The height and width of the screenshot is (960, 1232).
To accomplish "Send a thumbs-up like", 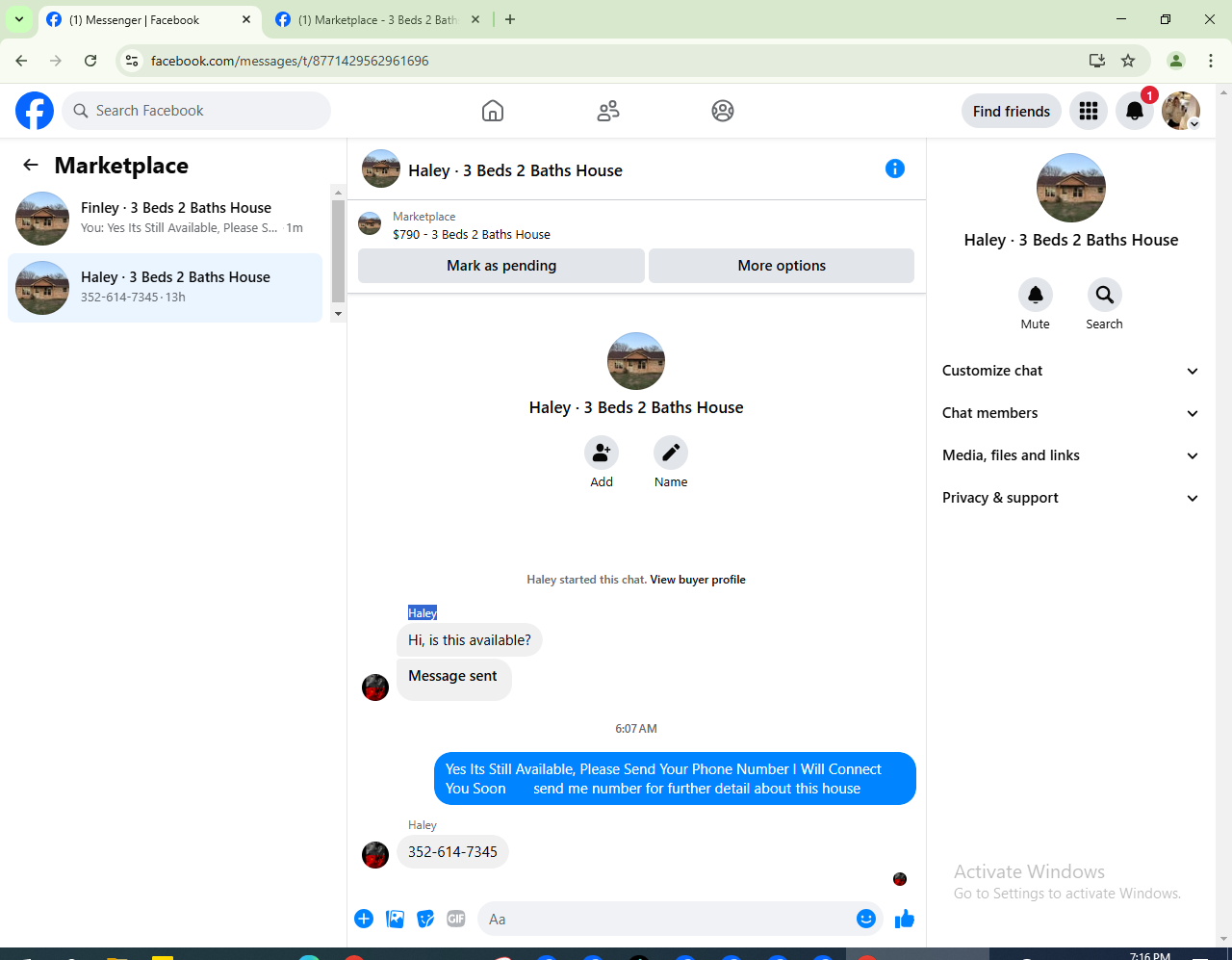I will pos(905,919).
